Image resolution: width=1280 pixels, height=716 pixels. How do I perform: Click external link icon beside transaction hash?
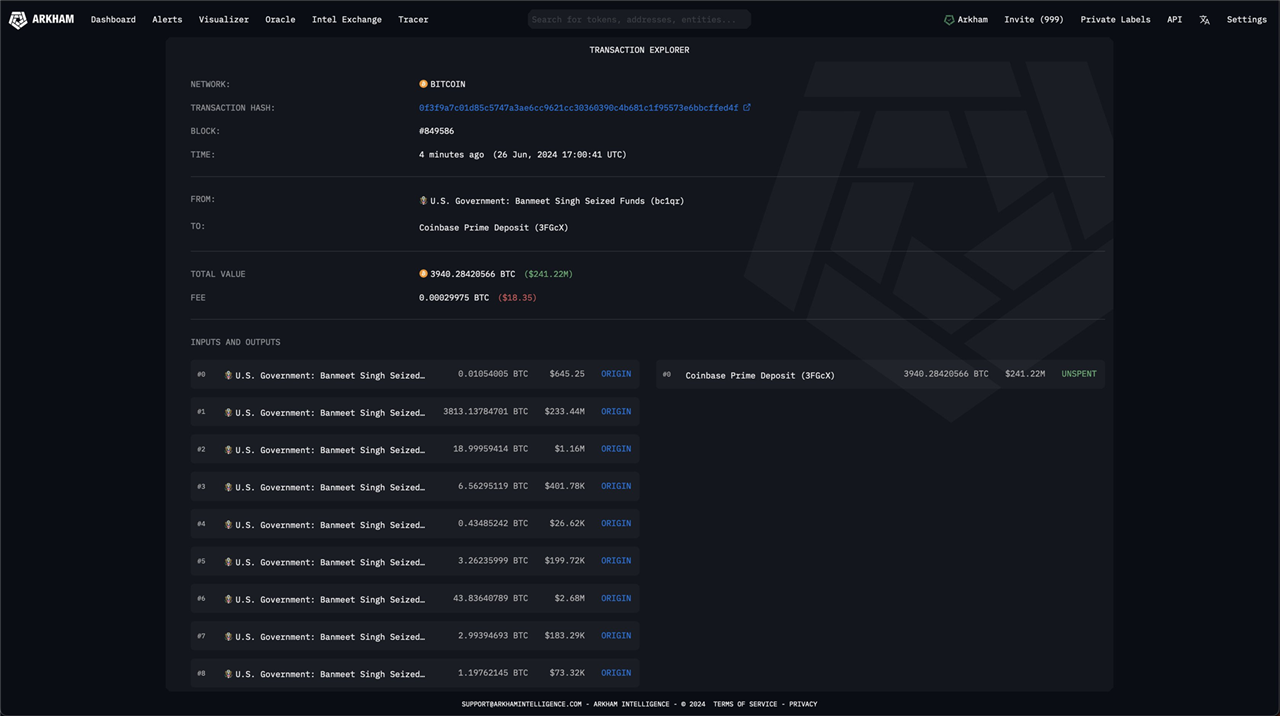click(x=747, y=107)
